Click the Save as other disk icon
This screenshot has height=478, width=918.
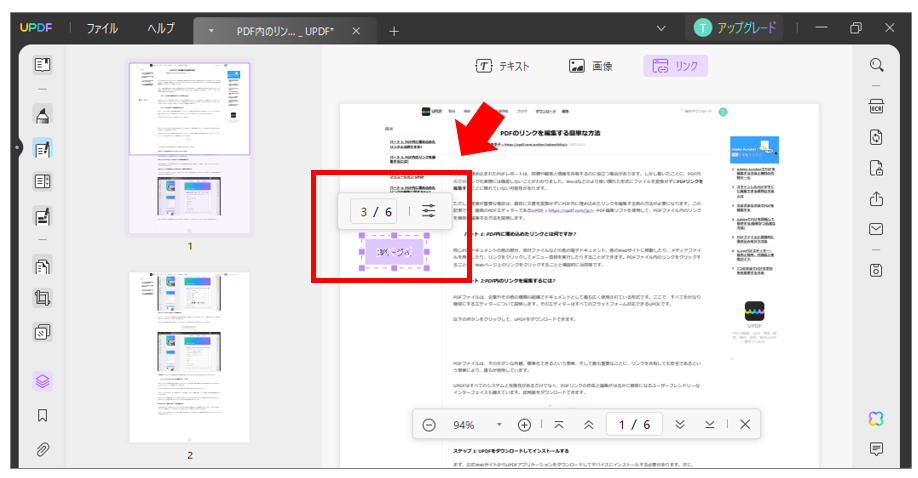[876, 270]
